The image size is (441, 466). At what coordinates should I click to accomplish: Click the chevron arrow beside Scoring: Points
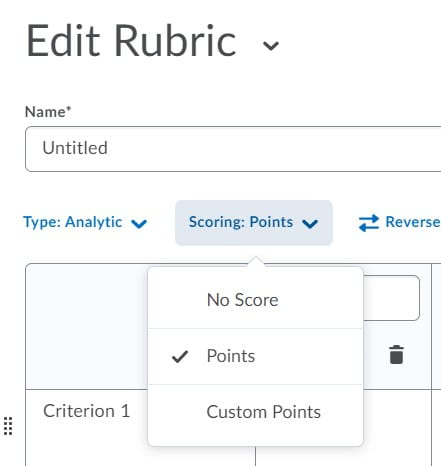click(x=310, y=224)
